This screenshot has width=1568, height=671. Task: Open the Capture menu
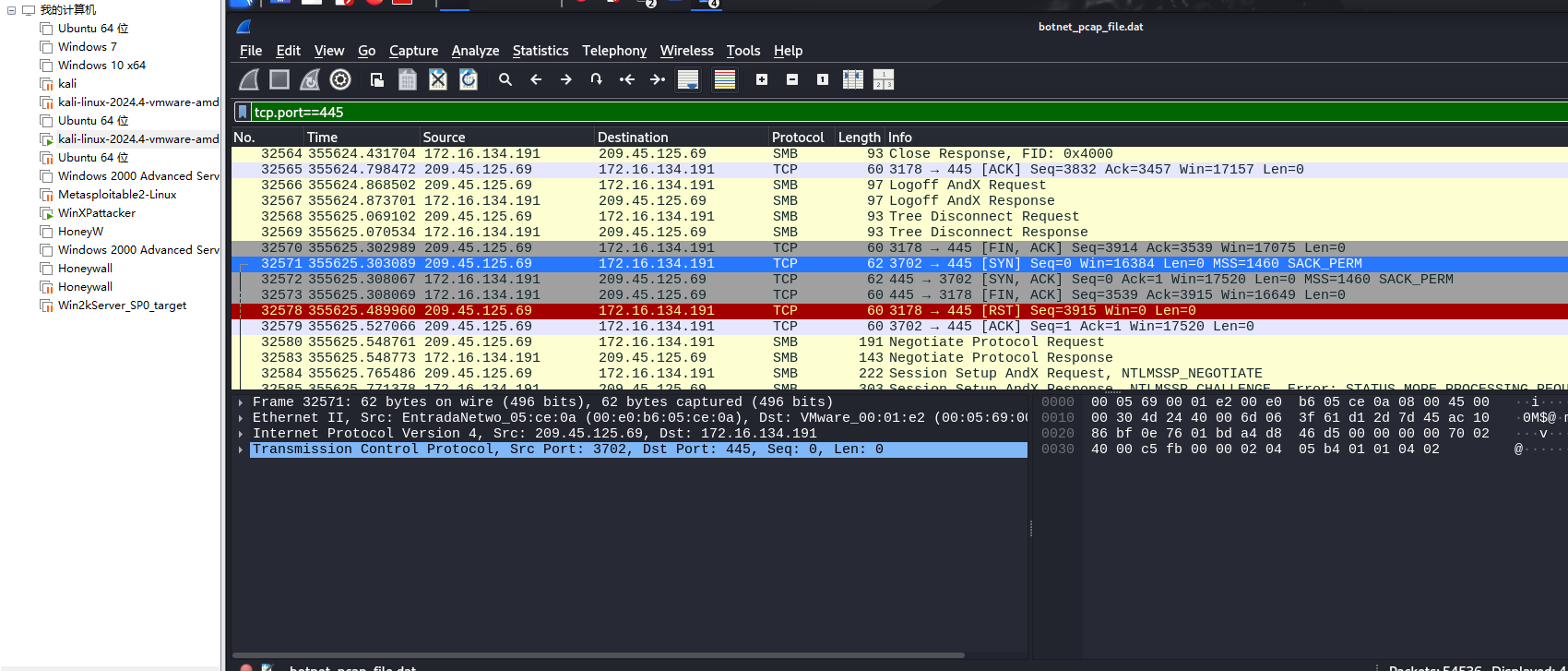point(413,51)
